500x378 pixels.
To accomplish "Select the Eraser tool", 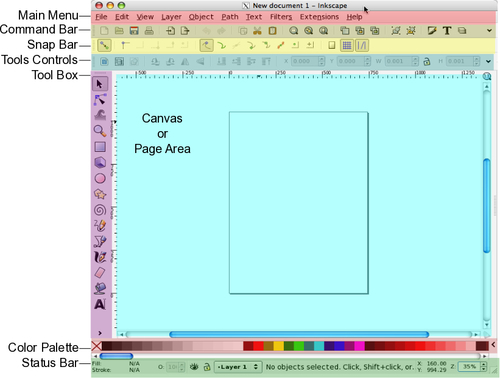I will coord(100,273).
